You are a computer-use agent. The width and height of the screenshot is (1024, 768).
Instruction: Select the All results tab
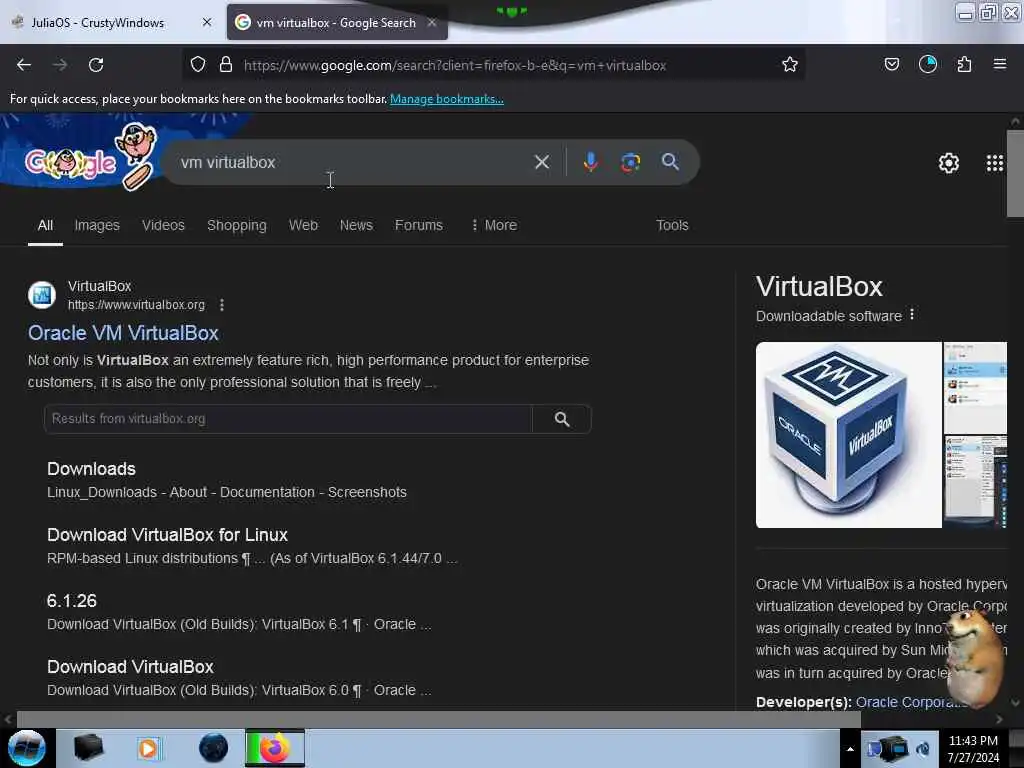45,225
